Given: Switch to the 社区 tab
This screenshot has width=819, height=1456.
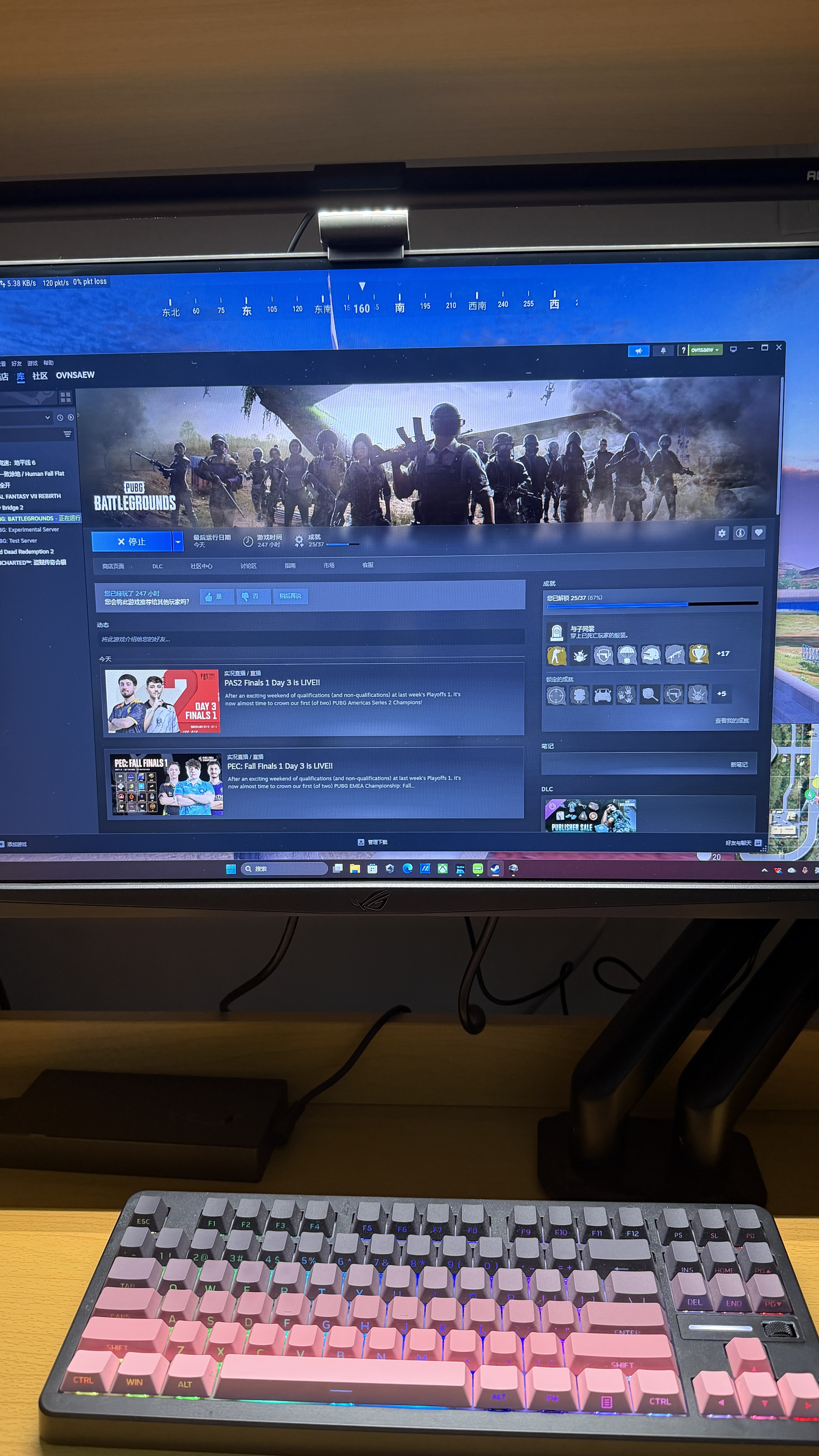Looking at the screenshot, I should pyautogui.click(x=40, y=376).
